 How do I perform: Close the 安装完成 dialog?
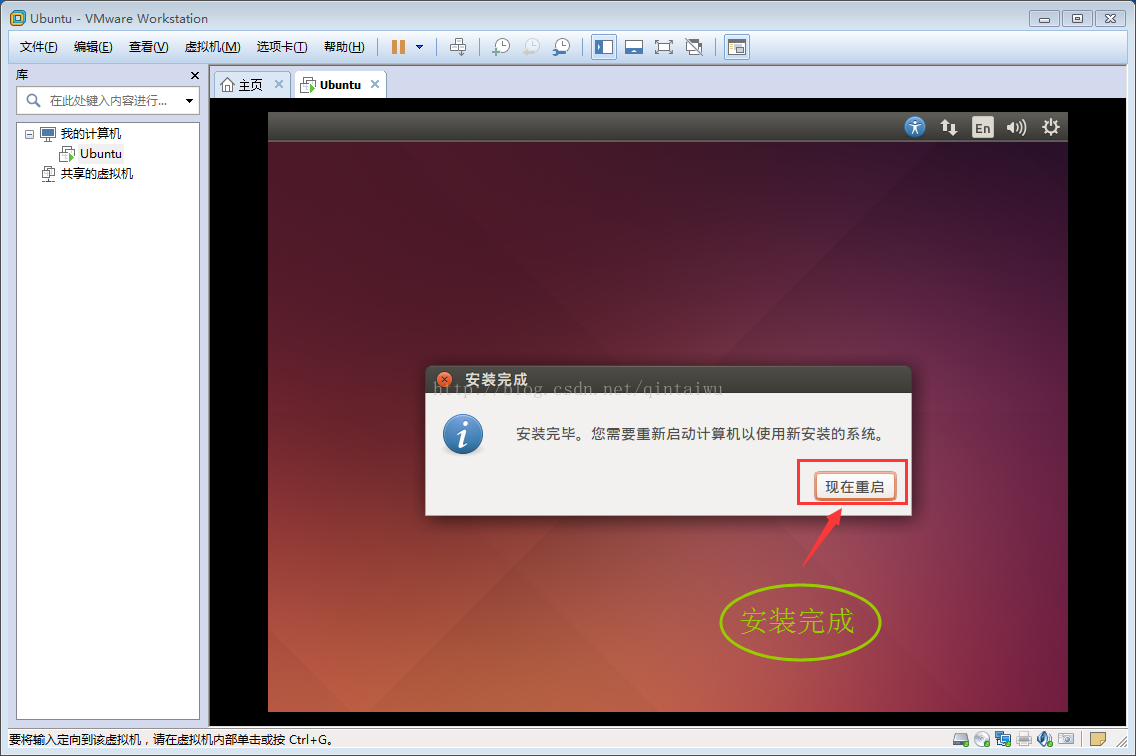tap(445, 380)
